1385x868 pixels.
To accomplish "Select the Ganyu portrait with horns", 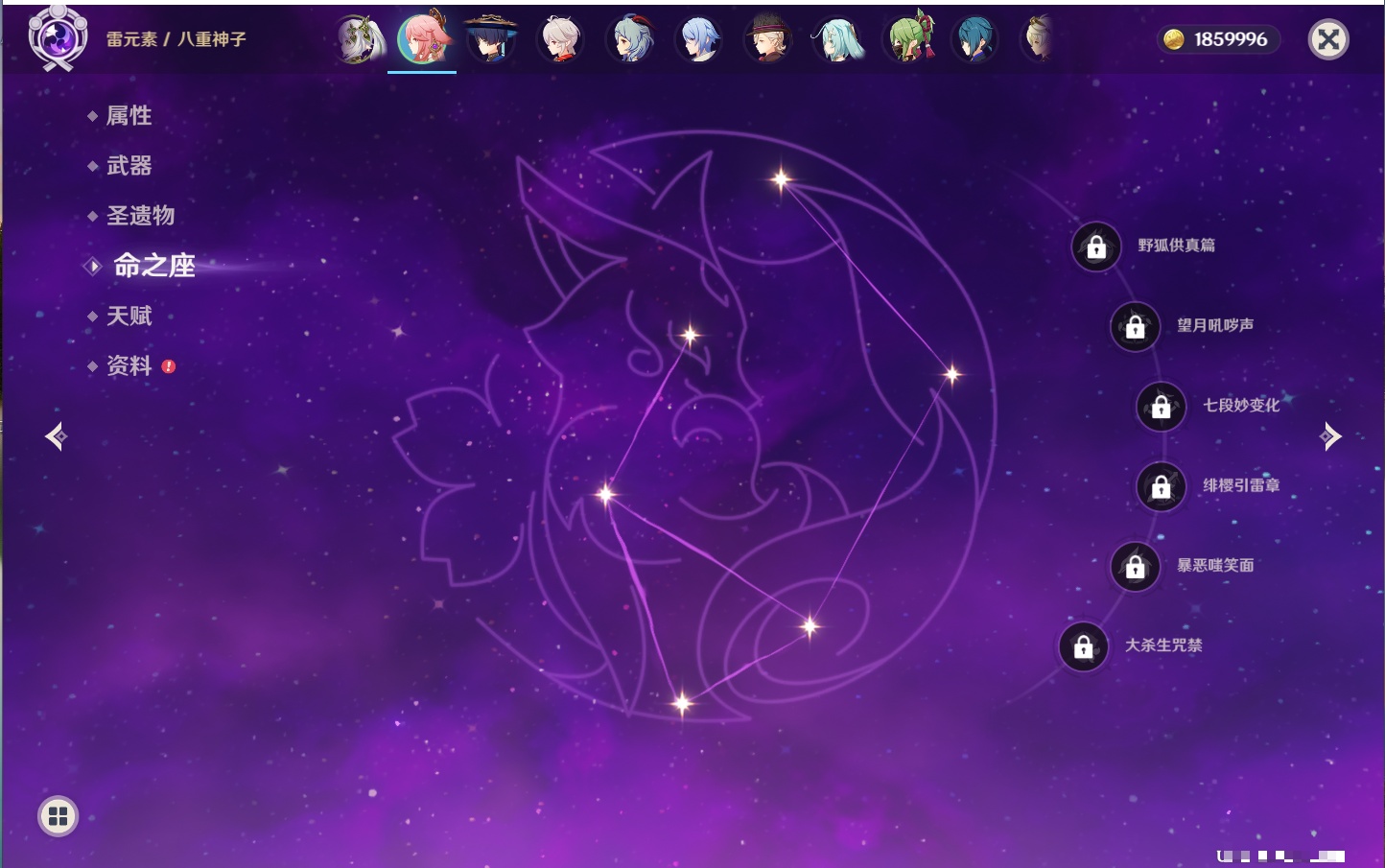I will pos(630,39).
